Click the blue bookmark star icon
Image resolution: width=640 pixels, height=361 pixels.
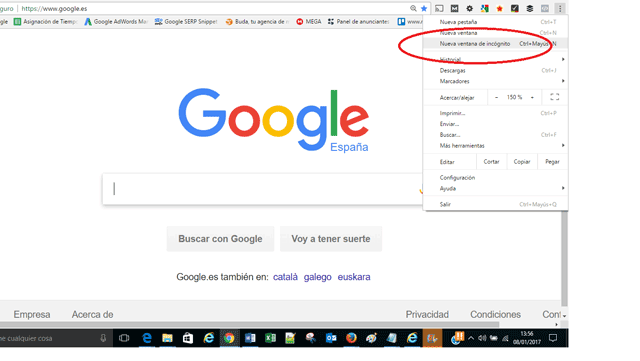[x=424, y=8]
